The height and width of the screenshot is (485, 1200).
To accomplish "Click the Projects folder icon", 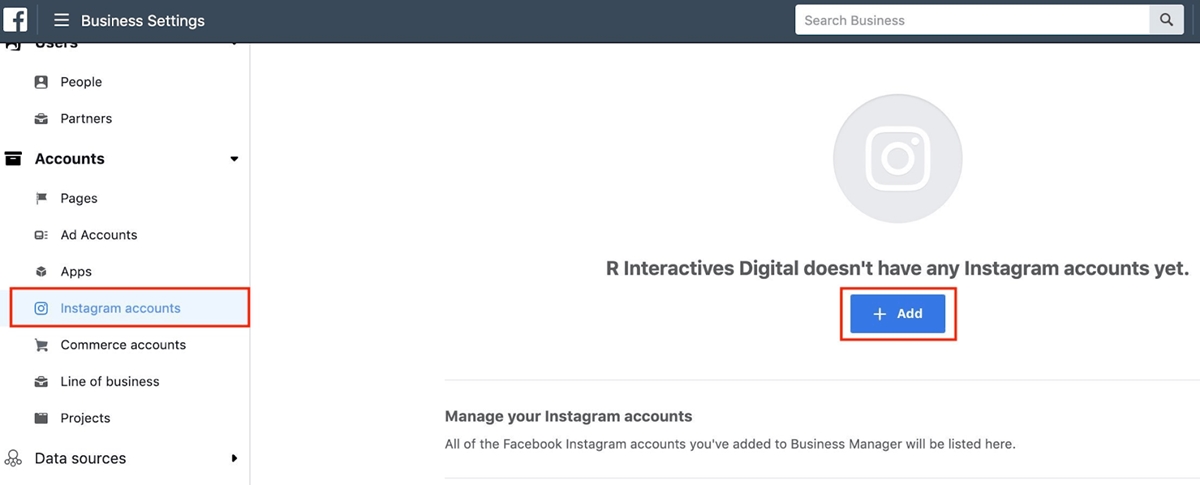I will click(41, 418).
